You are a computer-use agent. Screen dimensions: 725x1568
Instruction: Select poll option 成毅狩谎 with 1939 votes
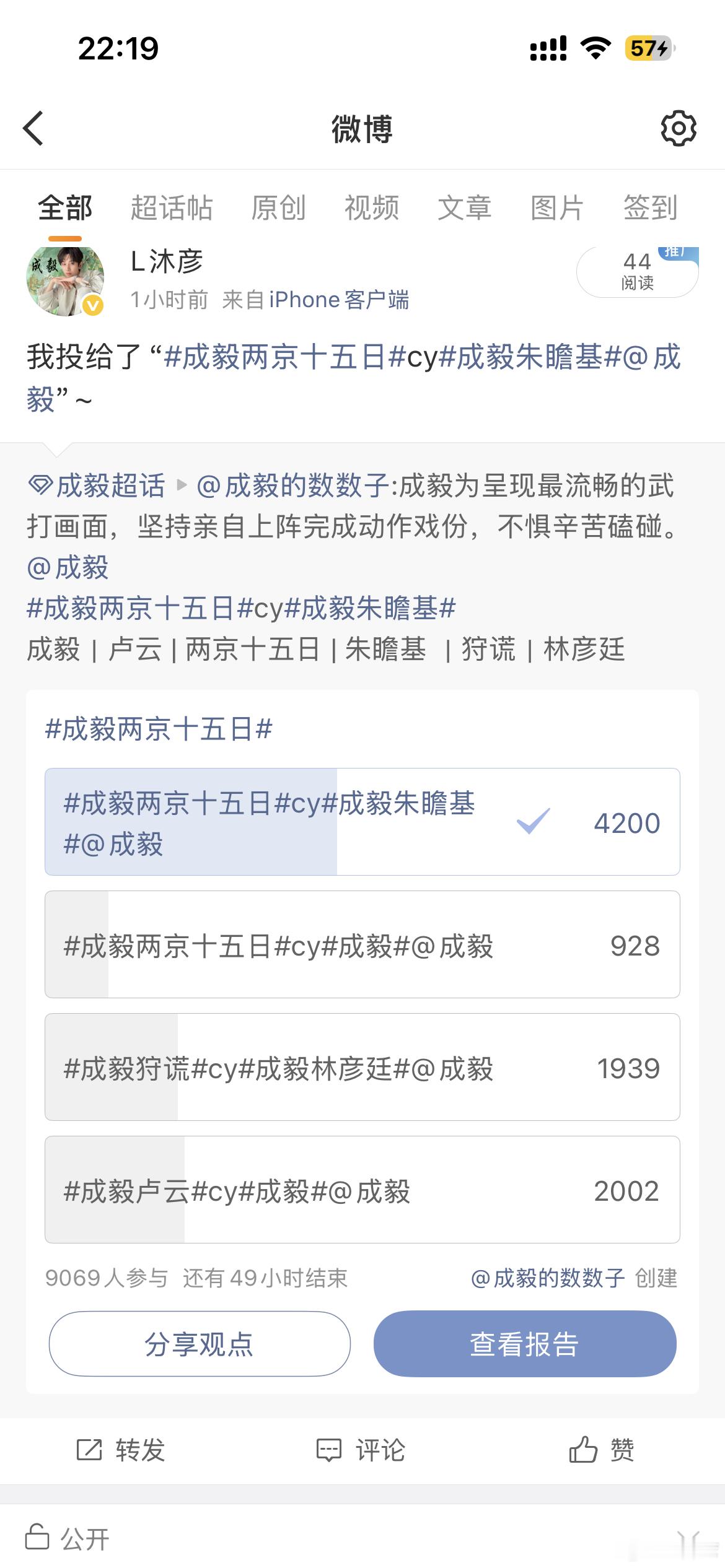point(362,1067)
